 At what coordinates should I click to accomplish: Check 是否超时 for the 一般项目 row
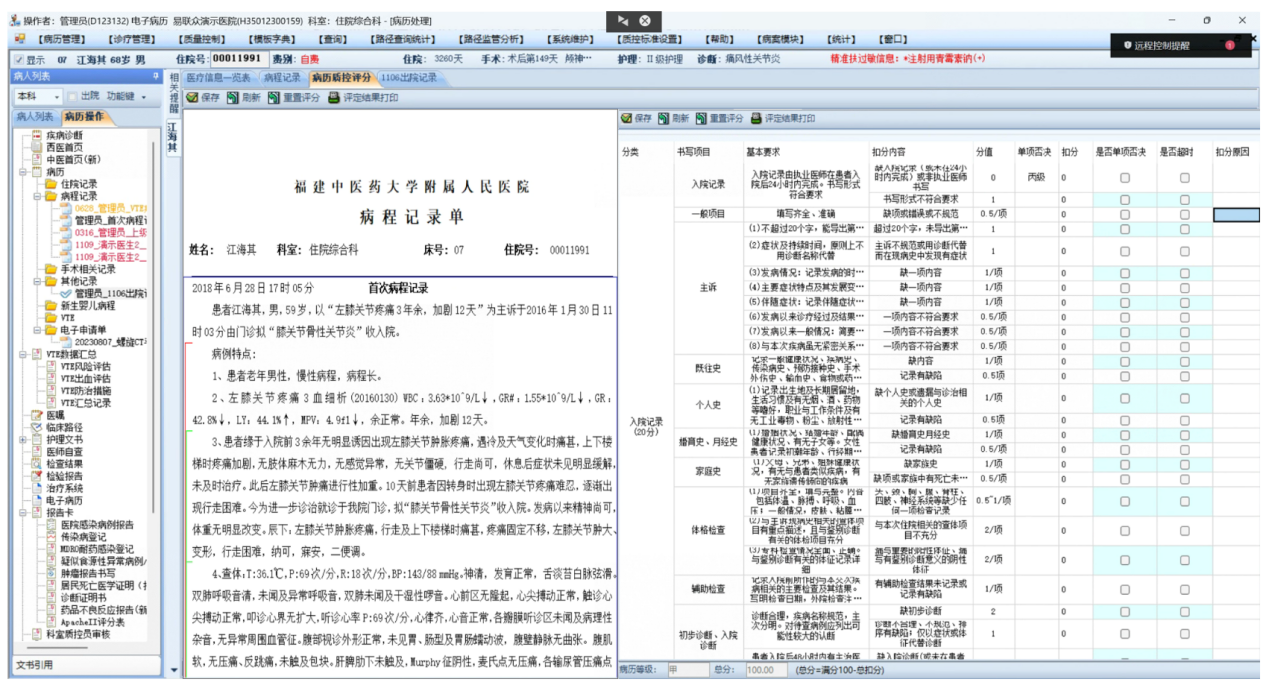[1185, 214]
